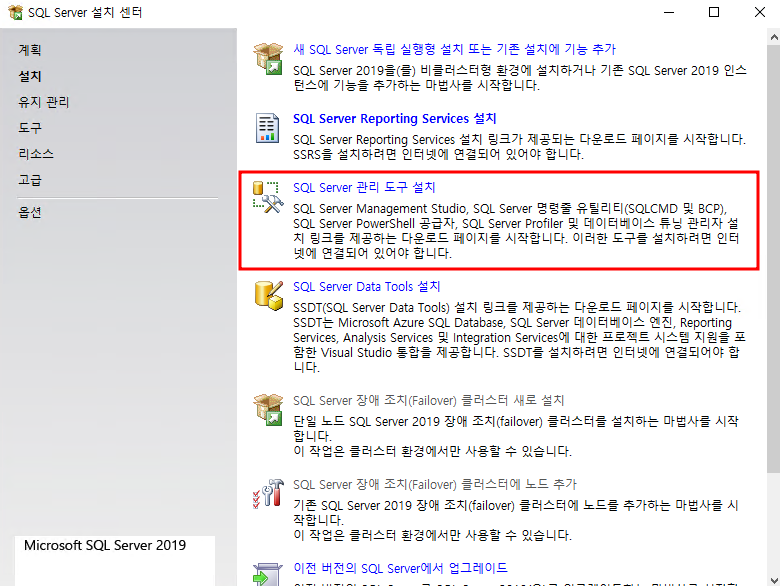
Task: Click the Microsoft SQL Server 2019 label
Action: 105,545
